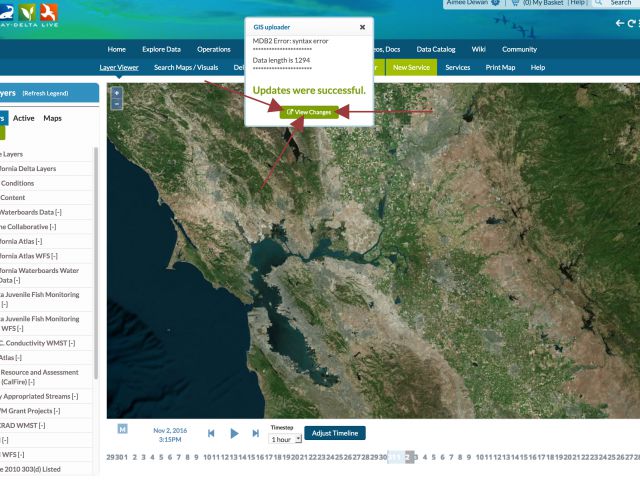Click the layers list scrollbar
640x480 pixels.
click(96, 263)
